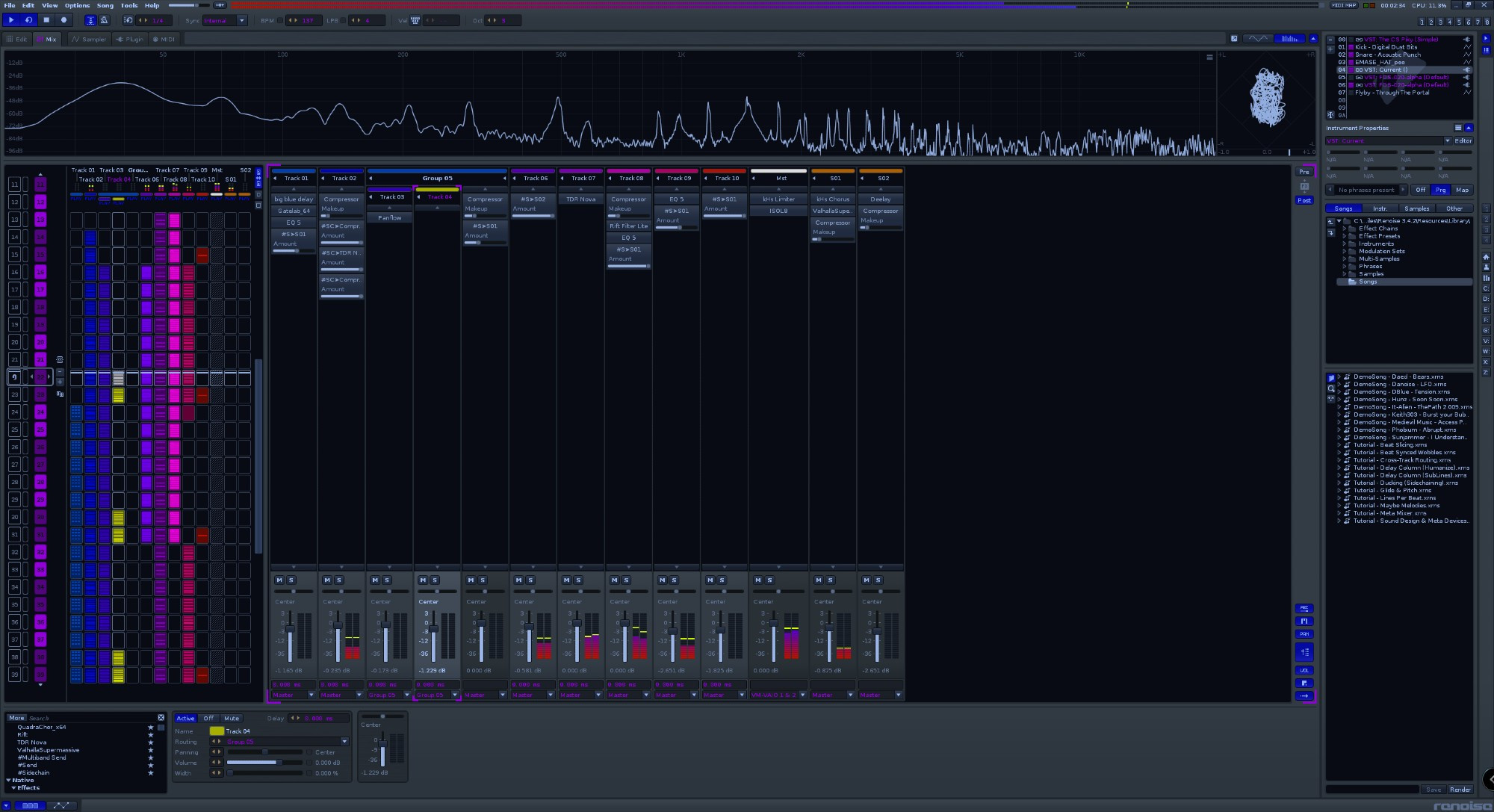Click the Prg phrase mode button

click(x=1440, y=190)
